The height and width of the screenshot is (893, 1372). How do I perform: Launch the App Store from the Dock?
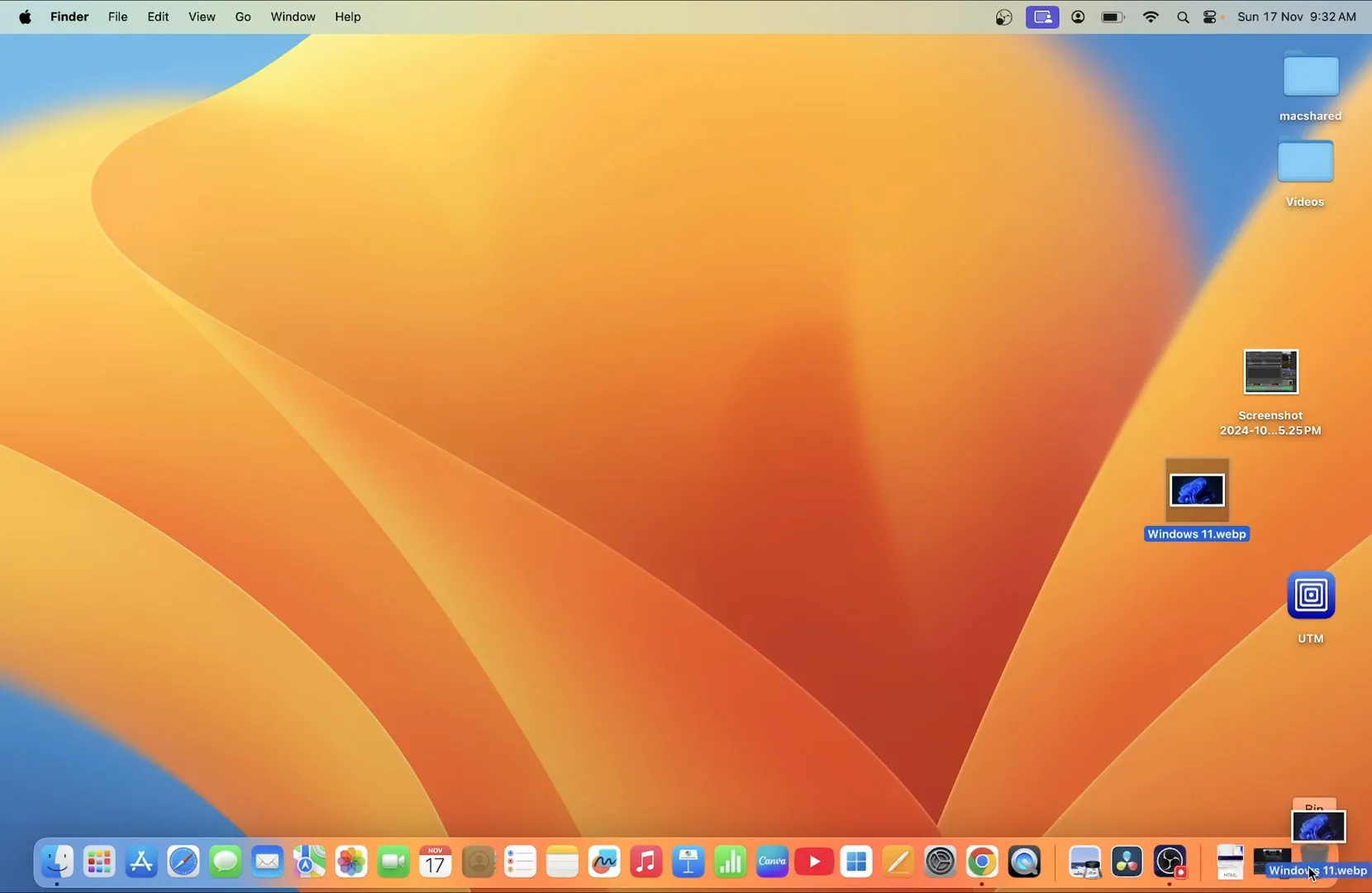pos(141,862)
